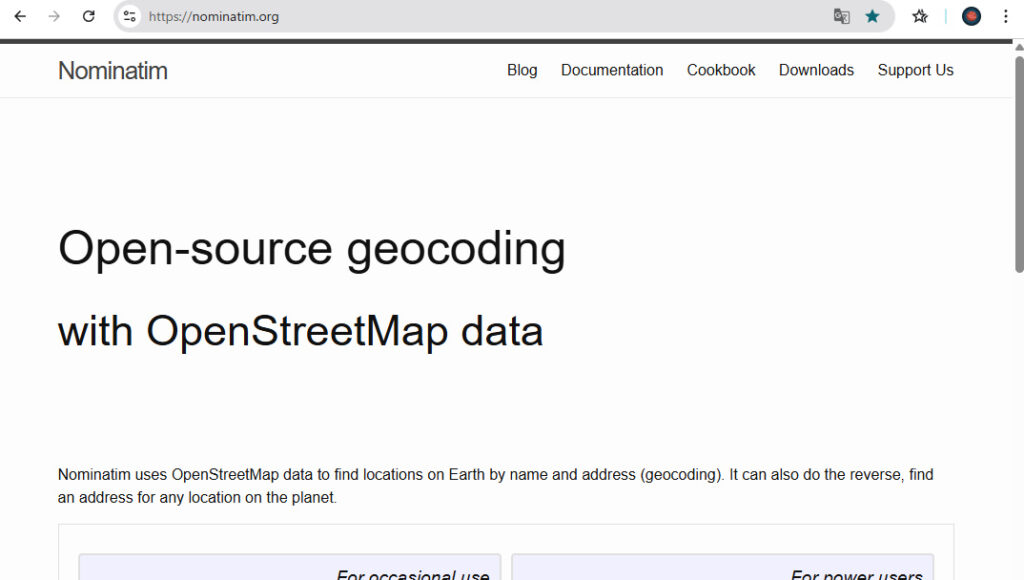The width and height of the screenshot is (1024, 580).
Task: Open the Blog navigation item
Action: pyautogui.click(x=522, y=70)
